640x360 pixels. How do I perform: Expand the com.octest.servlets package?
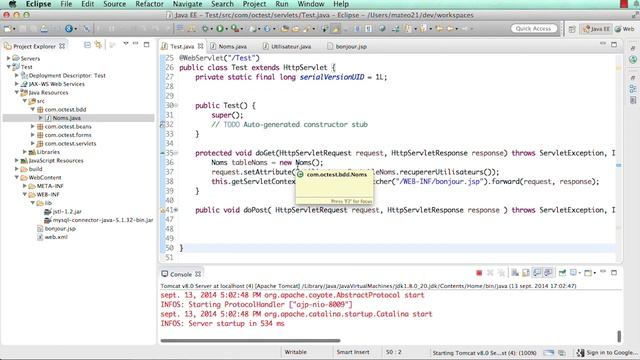(x=33, y=143)
